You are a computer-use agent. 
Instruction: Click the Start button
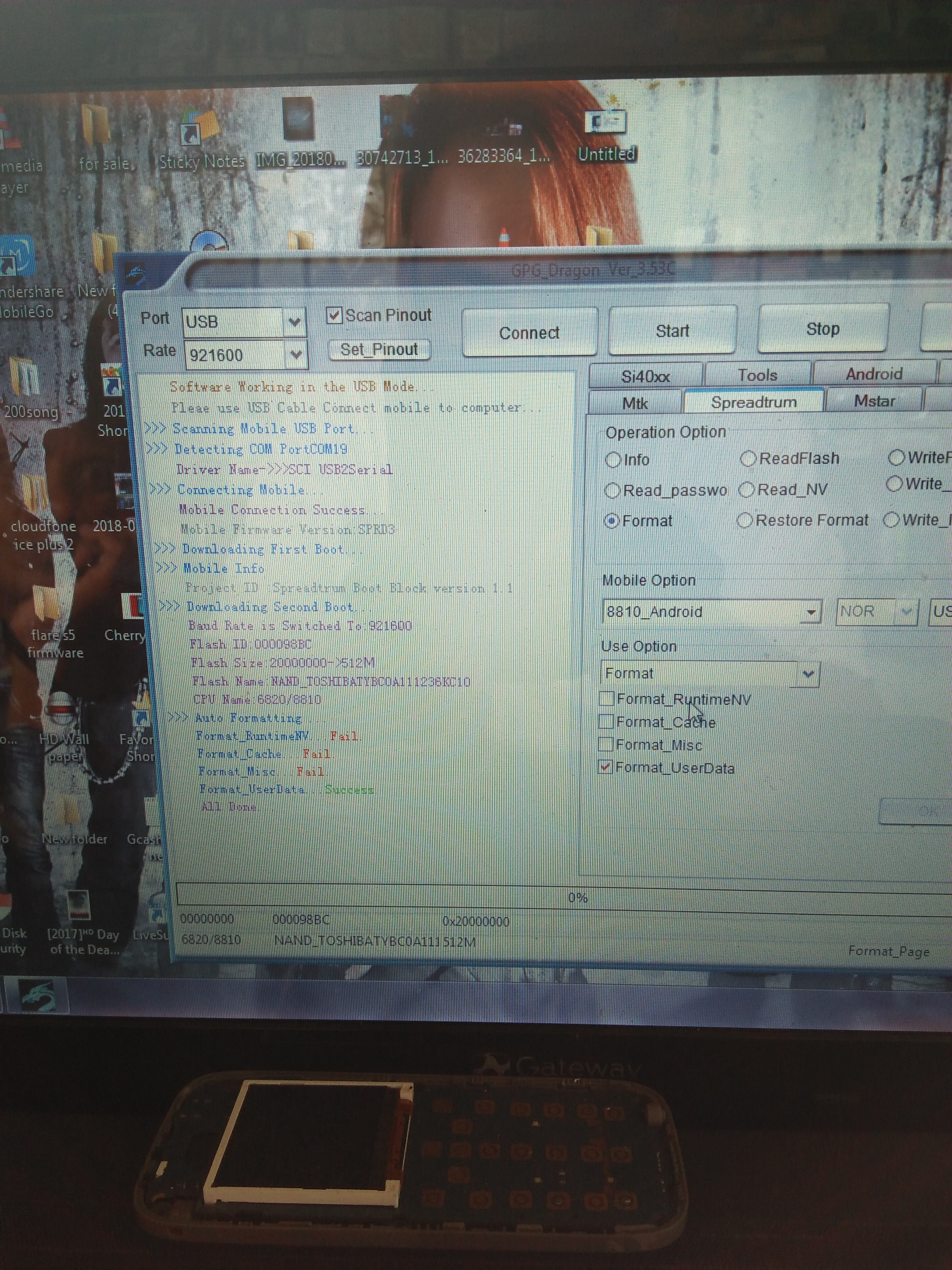(x=672, y=331)
